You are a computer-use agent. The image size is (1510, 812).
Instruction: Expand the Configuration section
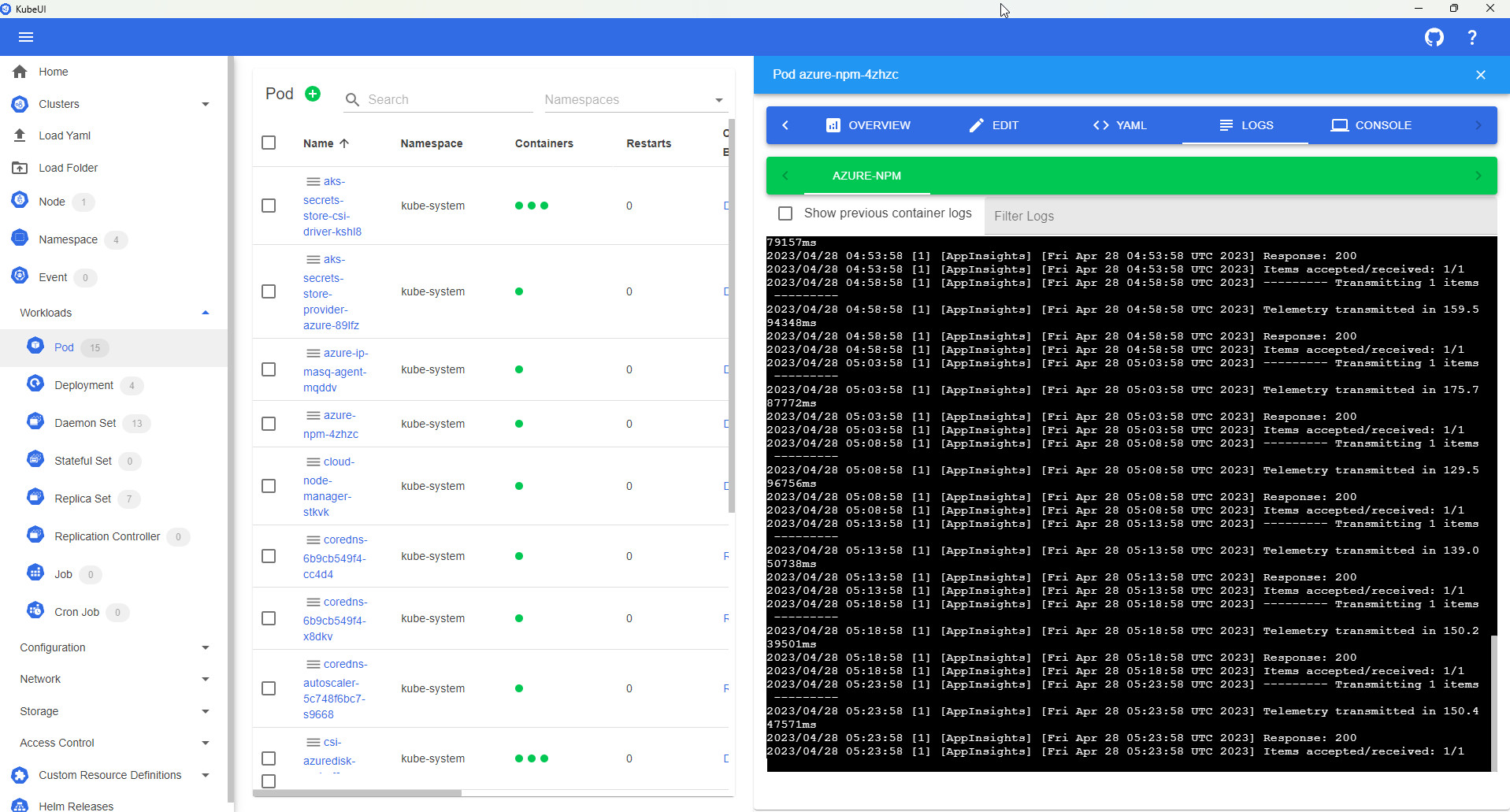point(206,647)
